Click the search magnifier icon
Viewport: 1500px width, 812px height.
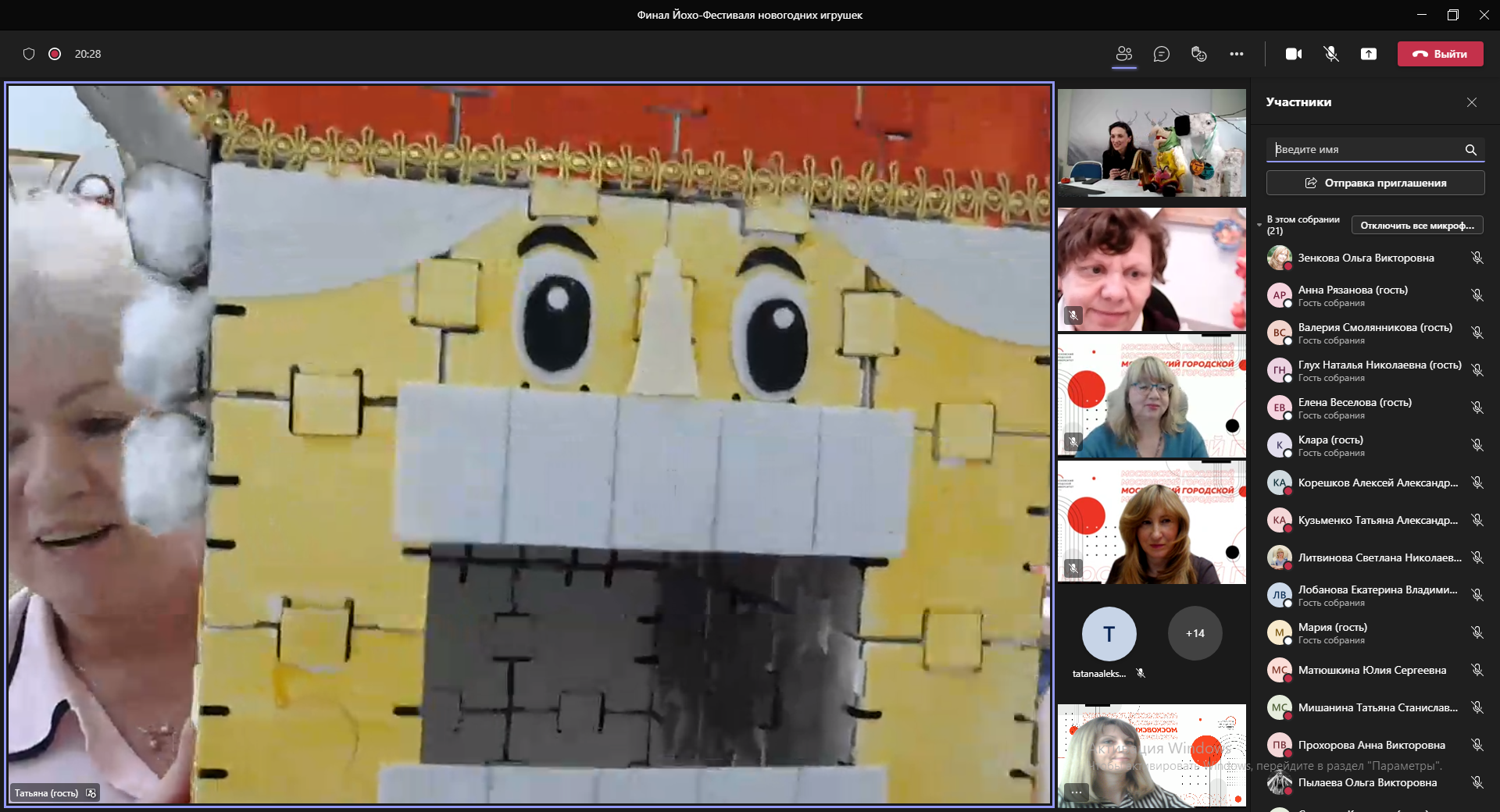coord(1470,150)
